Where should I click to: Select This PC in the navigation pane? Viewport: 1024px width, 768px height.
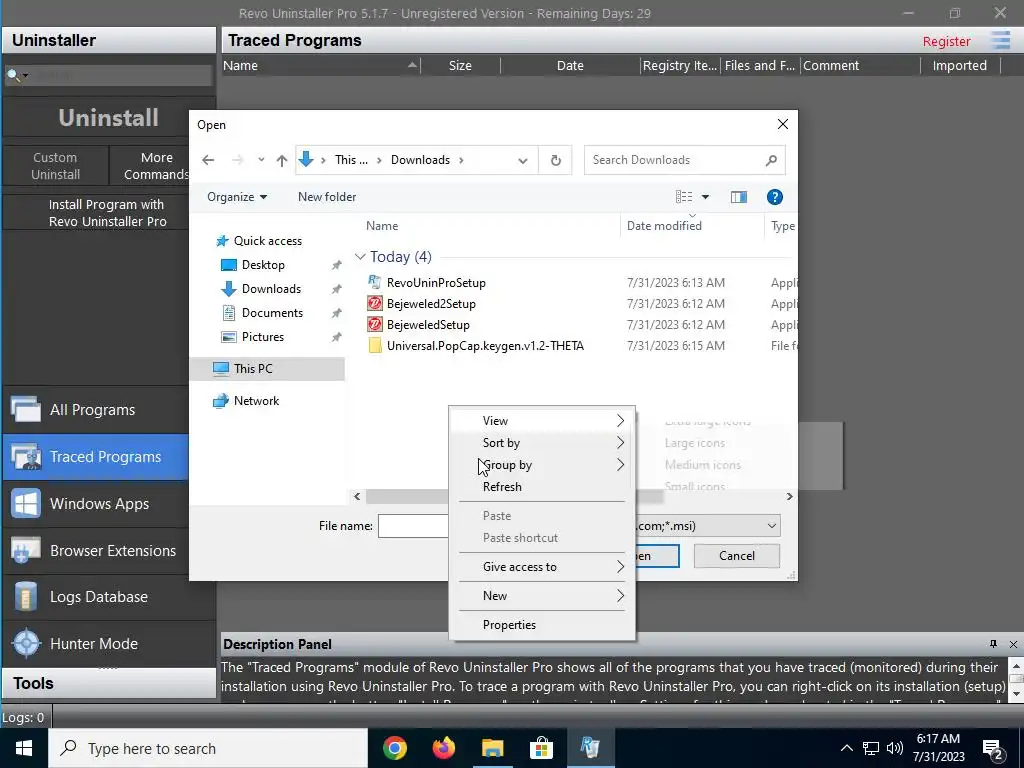pyautogui.click(x=253, y=368)
